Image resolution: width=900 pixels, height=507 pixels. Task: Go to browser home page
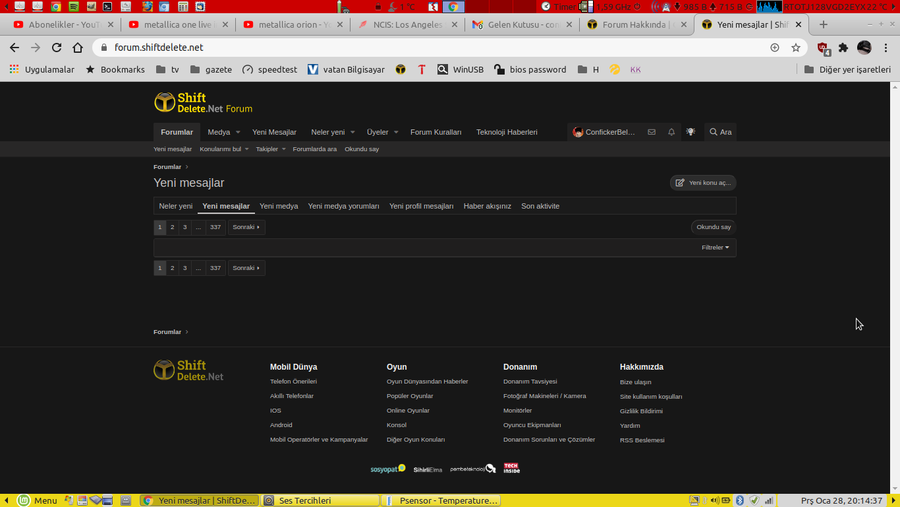[x=78, y=47]
